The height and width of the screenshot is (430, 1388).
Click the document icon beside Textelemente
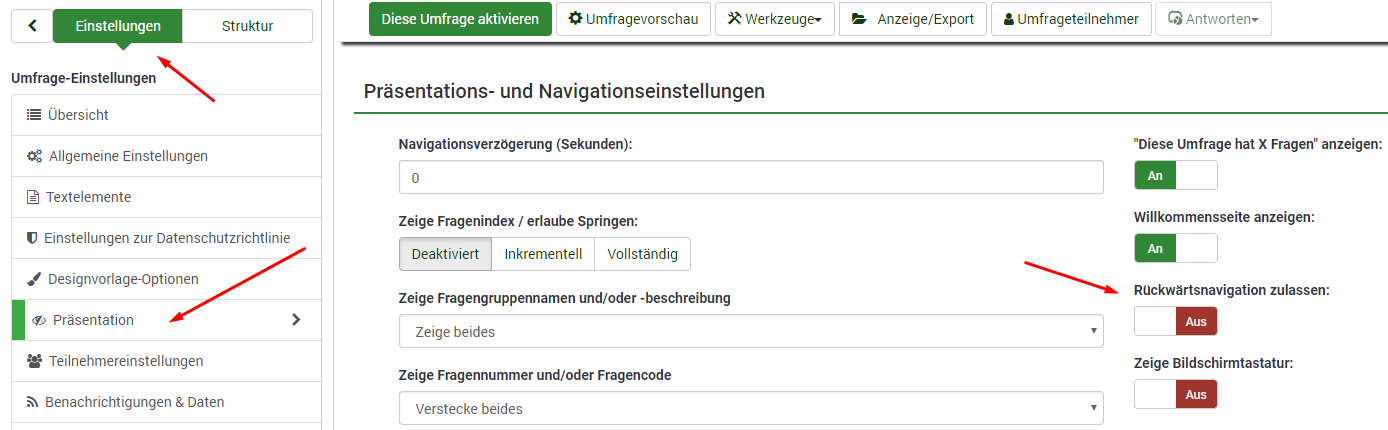34,197
